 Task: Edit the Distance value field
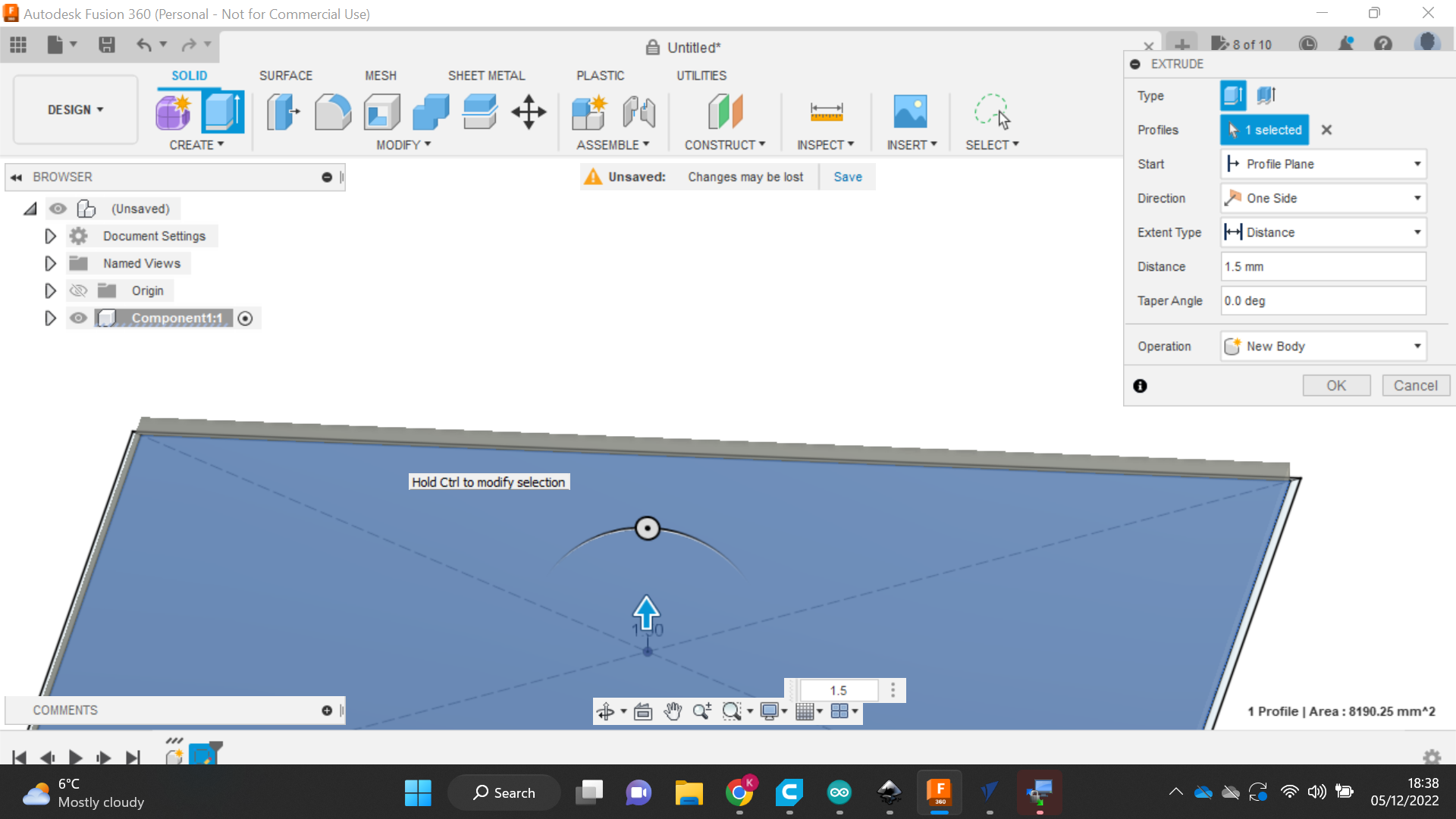click(1323, 266)
